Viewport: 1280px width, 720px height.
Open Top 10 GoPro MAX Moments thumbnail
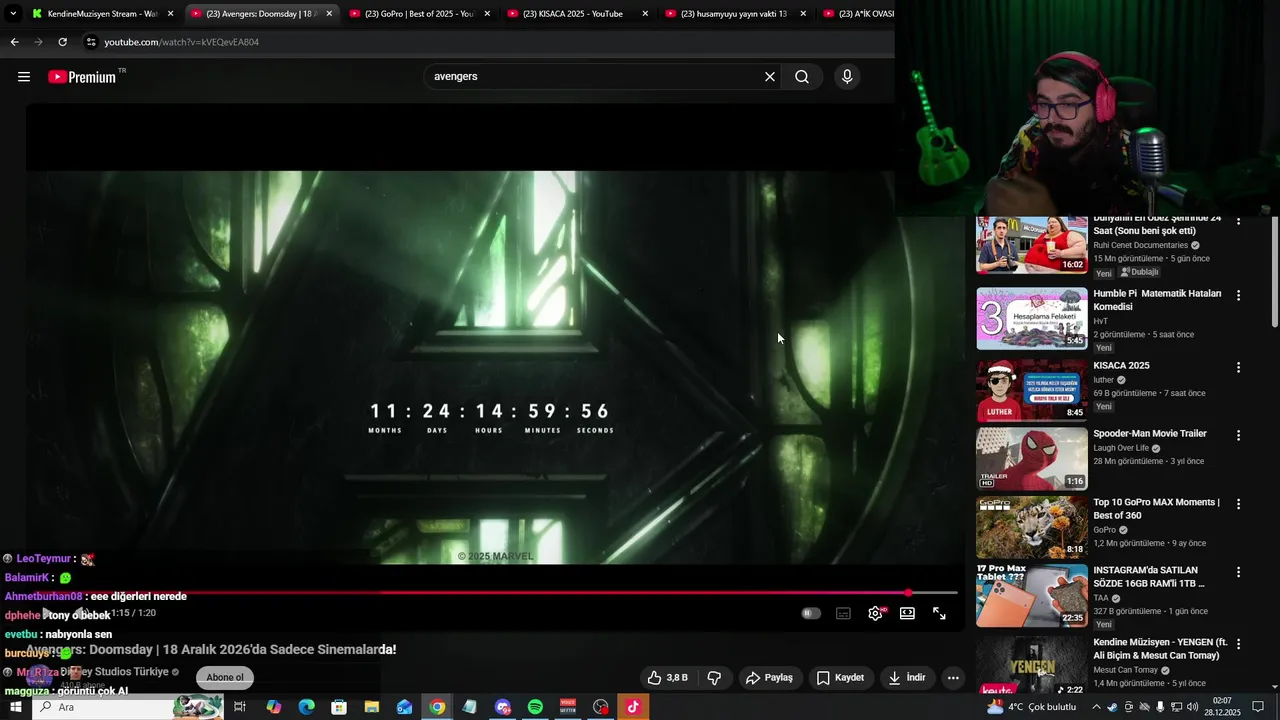[x=1032, y=527]
